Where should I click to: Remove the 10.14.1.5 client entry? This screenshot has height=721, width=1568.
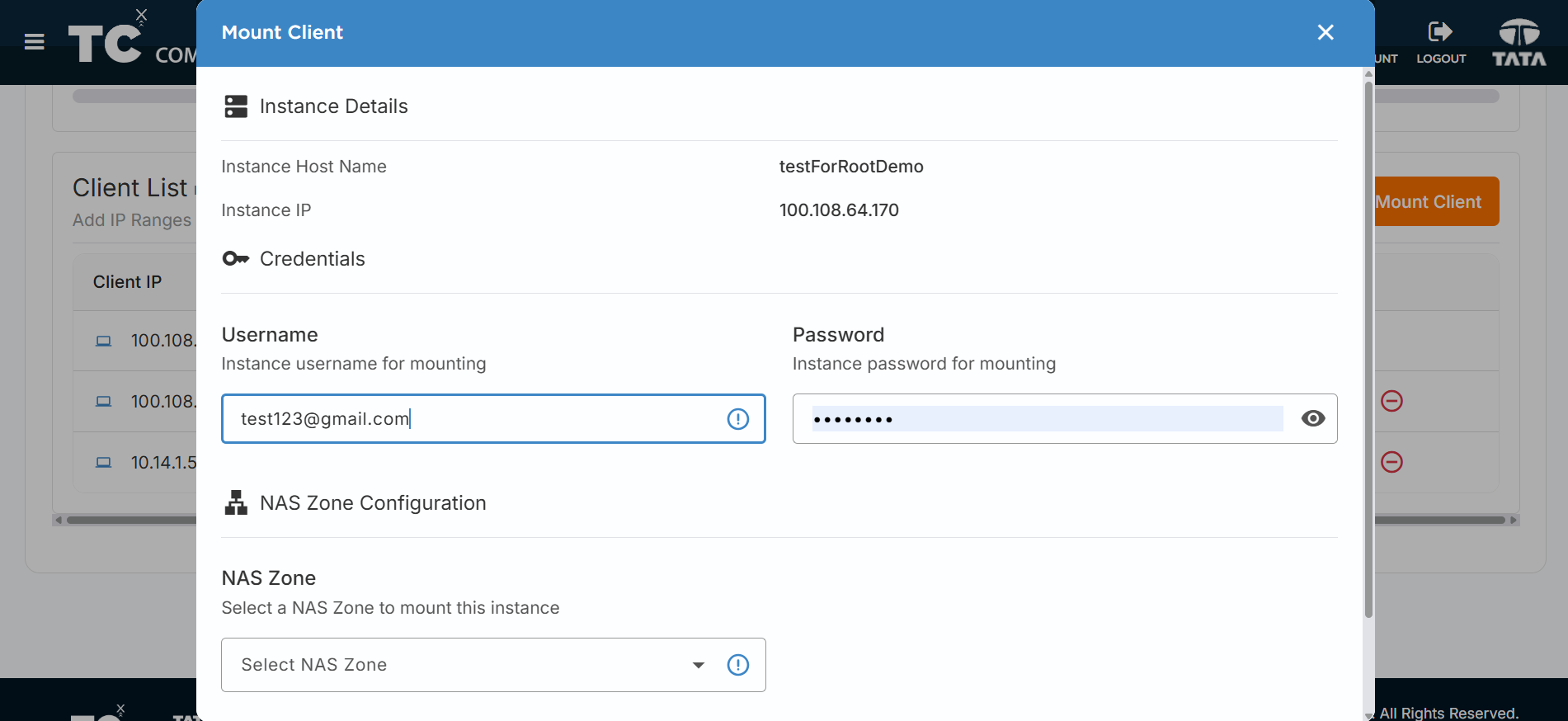(x=1391, y=462)
